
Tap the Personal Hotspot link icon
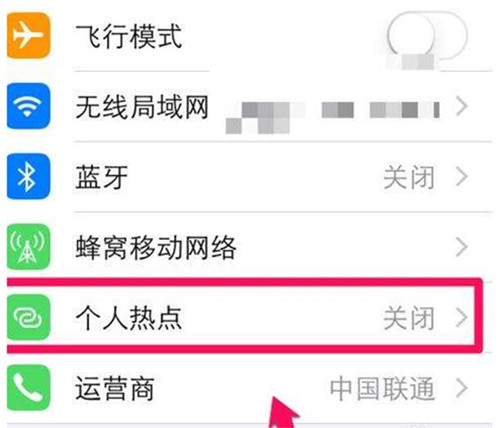[29, 317]
